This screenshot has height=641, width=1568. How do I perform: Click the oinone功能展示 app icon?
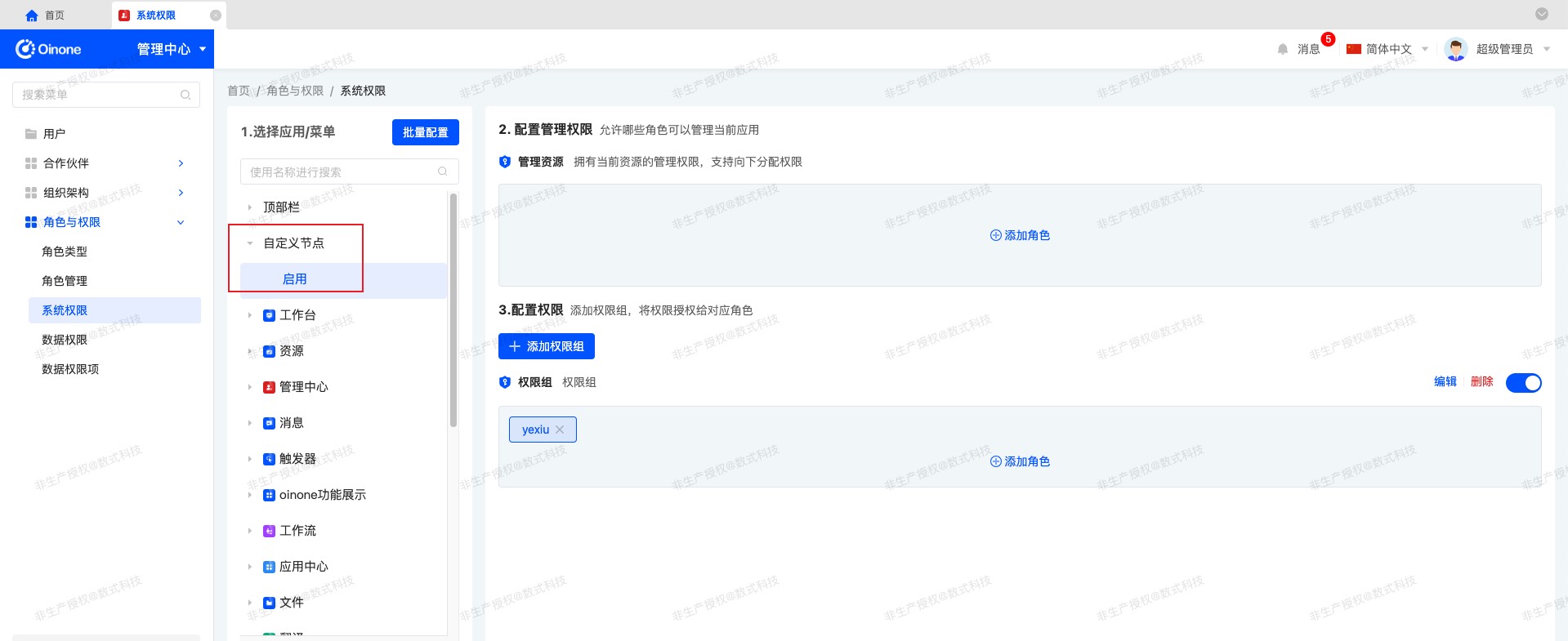click(x=269, y=495)
